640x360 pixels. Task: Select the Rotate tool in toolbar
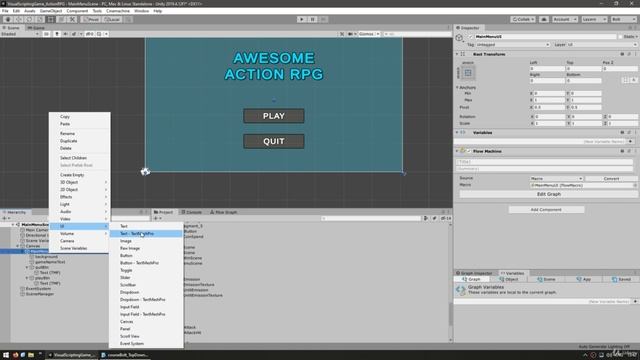(x=29, y=19)
